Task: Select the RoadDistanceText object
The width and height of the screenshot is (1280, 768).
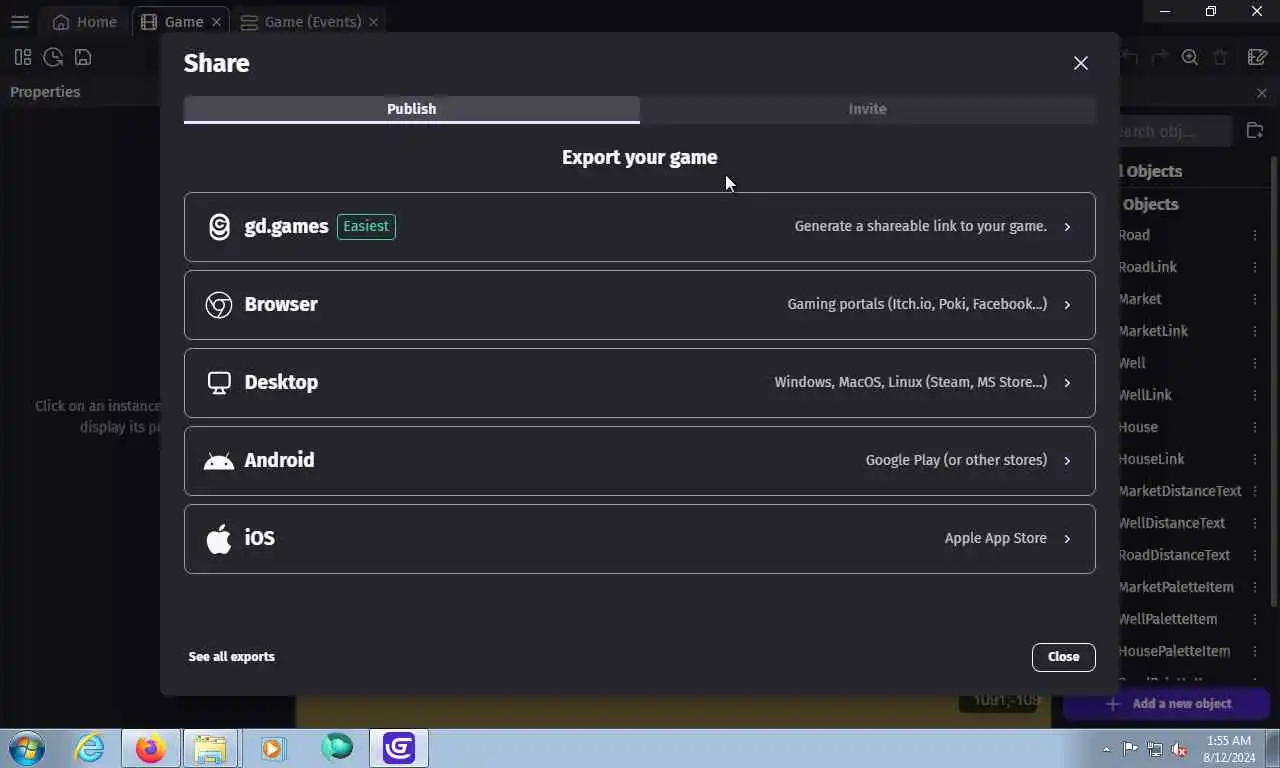Action: click(1174, 555)
